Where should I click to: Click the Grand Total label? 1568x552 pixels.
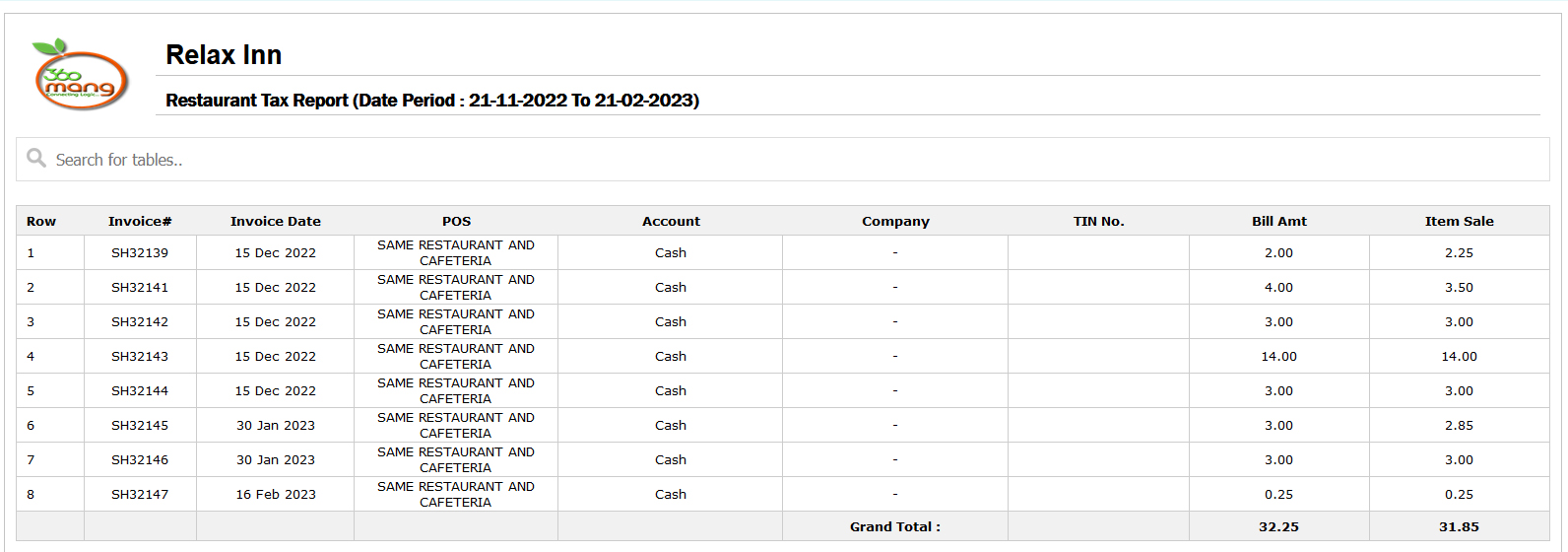895,527
